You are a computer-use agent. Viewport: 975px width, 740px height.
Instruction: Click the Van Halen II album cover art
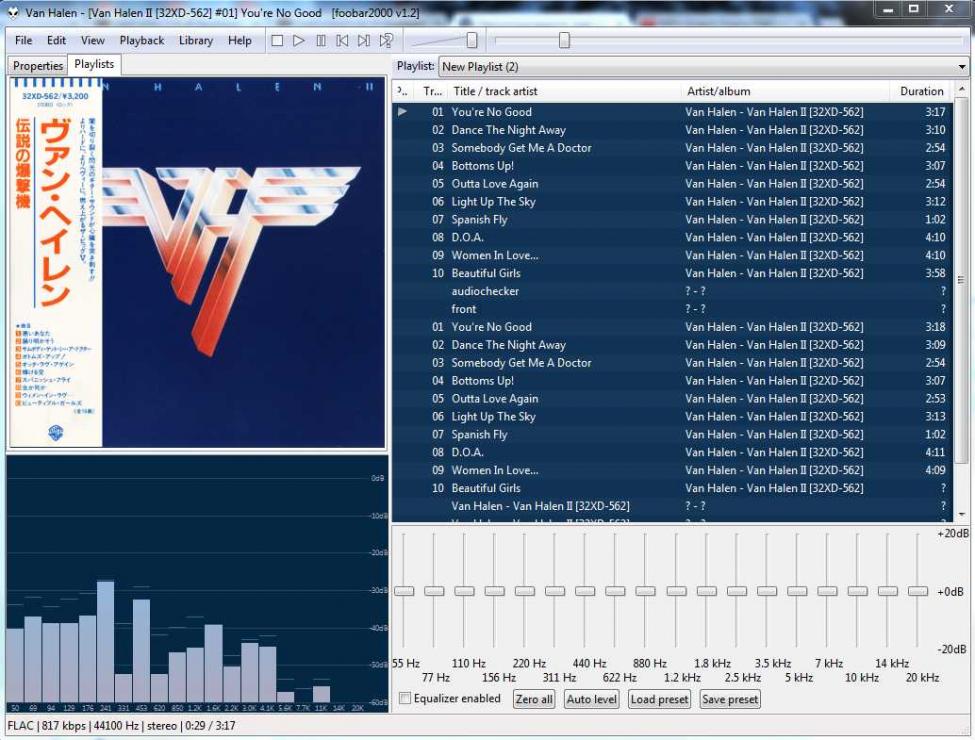point(196,262)
